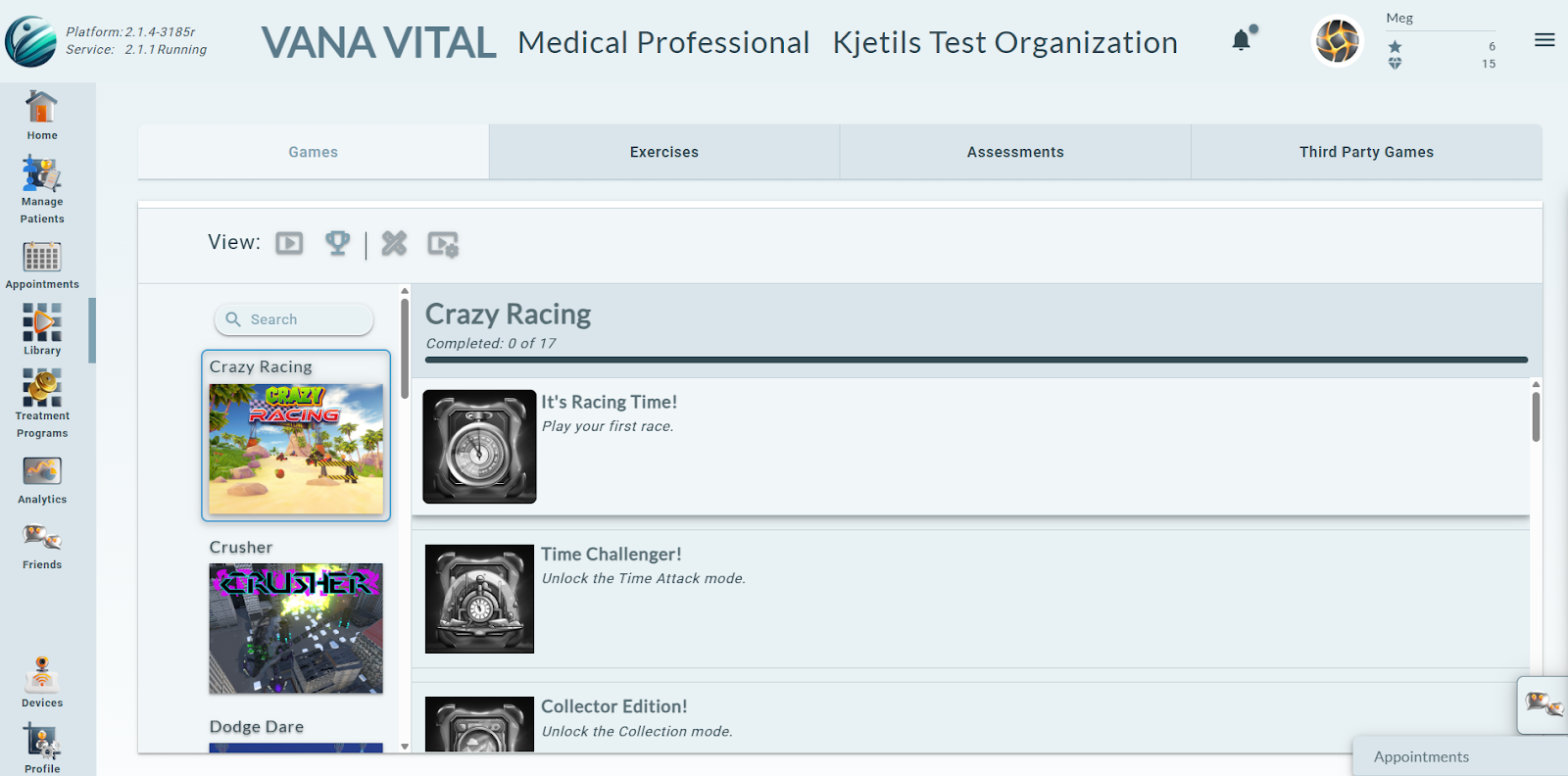Switch to the play view icon
The height and width of the screenshot is (776, 1568).
coord(289,243)
